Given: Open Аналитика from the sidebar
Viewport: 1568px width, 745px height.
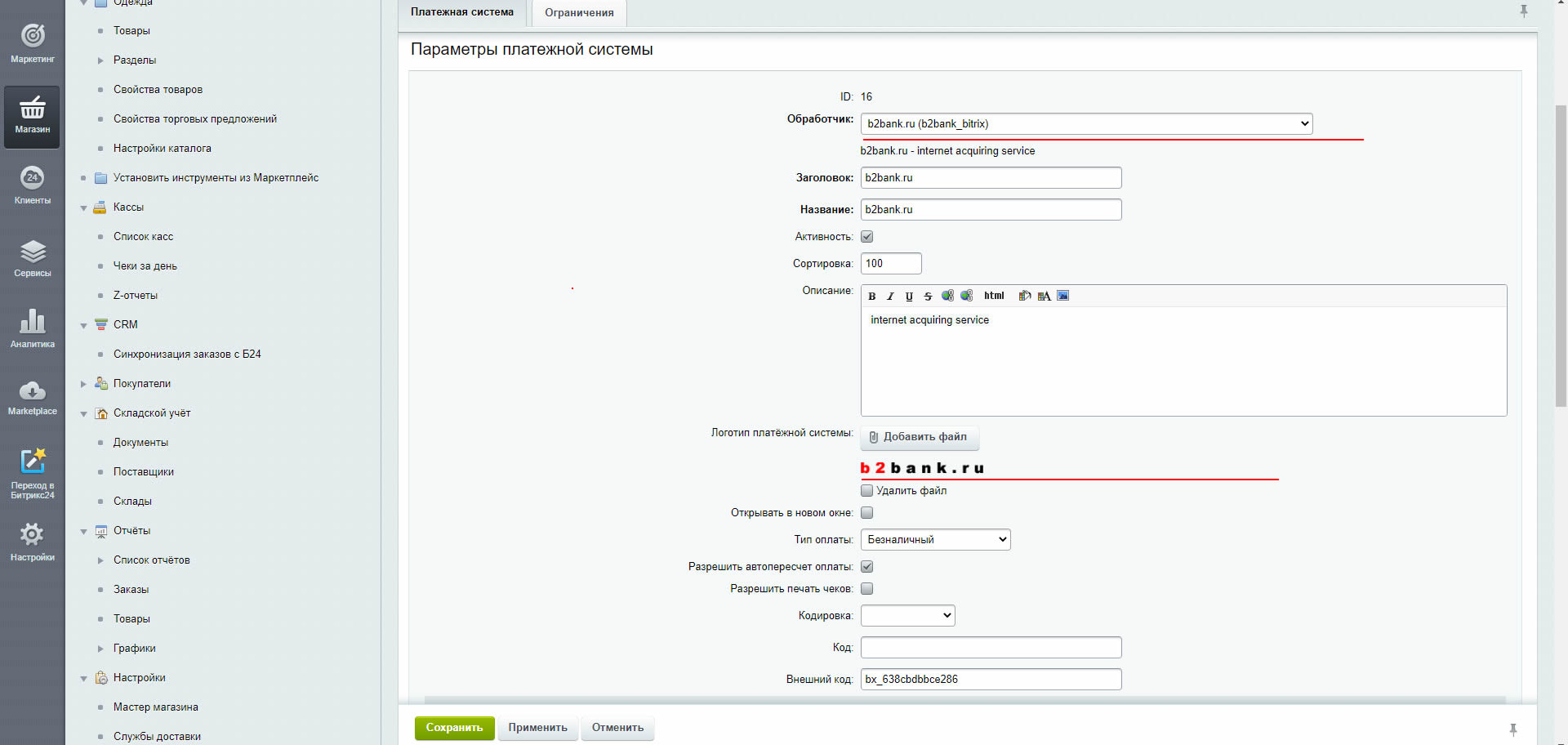Looking at the screenshot, I should click(x=33, y=328).
